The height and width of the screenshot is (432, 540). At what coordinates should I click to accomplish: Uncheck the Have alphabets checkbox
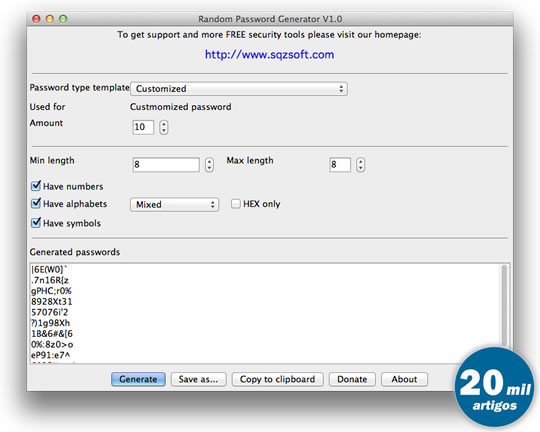click(x=36, y=203)
